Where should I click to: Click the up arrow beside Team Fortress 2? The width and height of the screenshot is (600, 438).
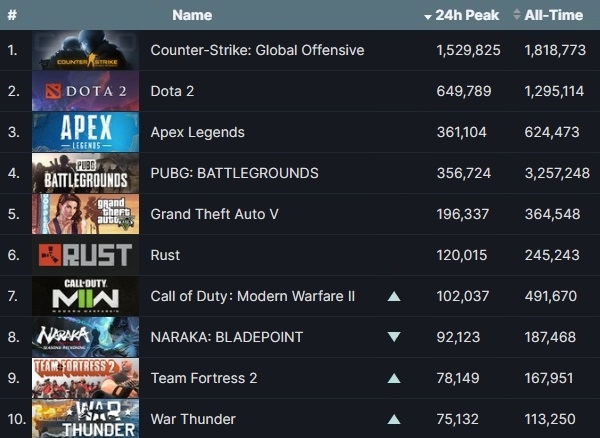pyautogui.click(x=394, y=379)
